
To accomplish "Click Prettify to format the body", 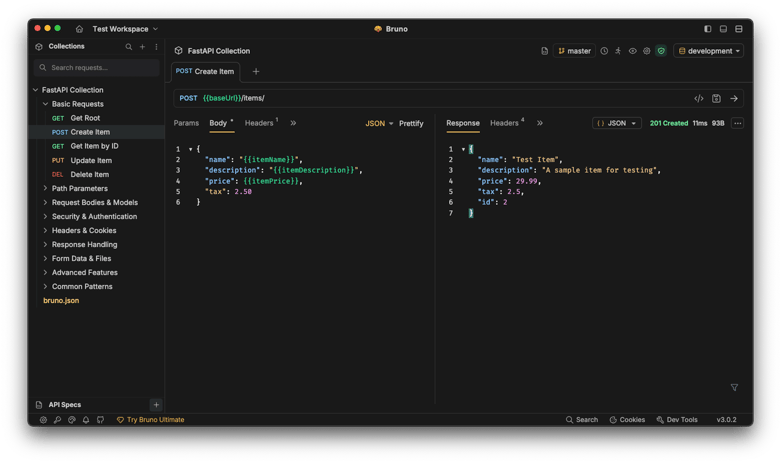I will click(x=411, y=123).
